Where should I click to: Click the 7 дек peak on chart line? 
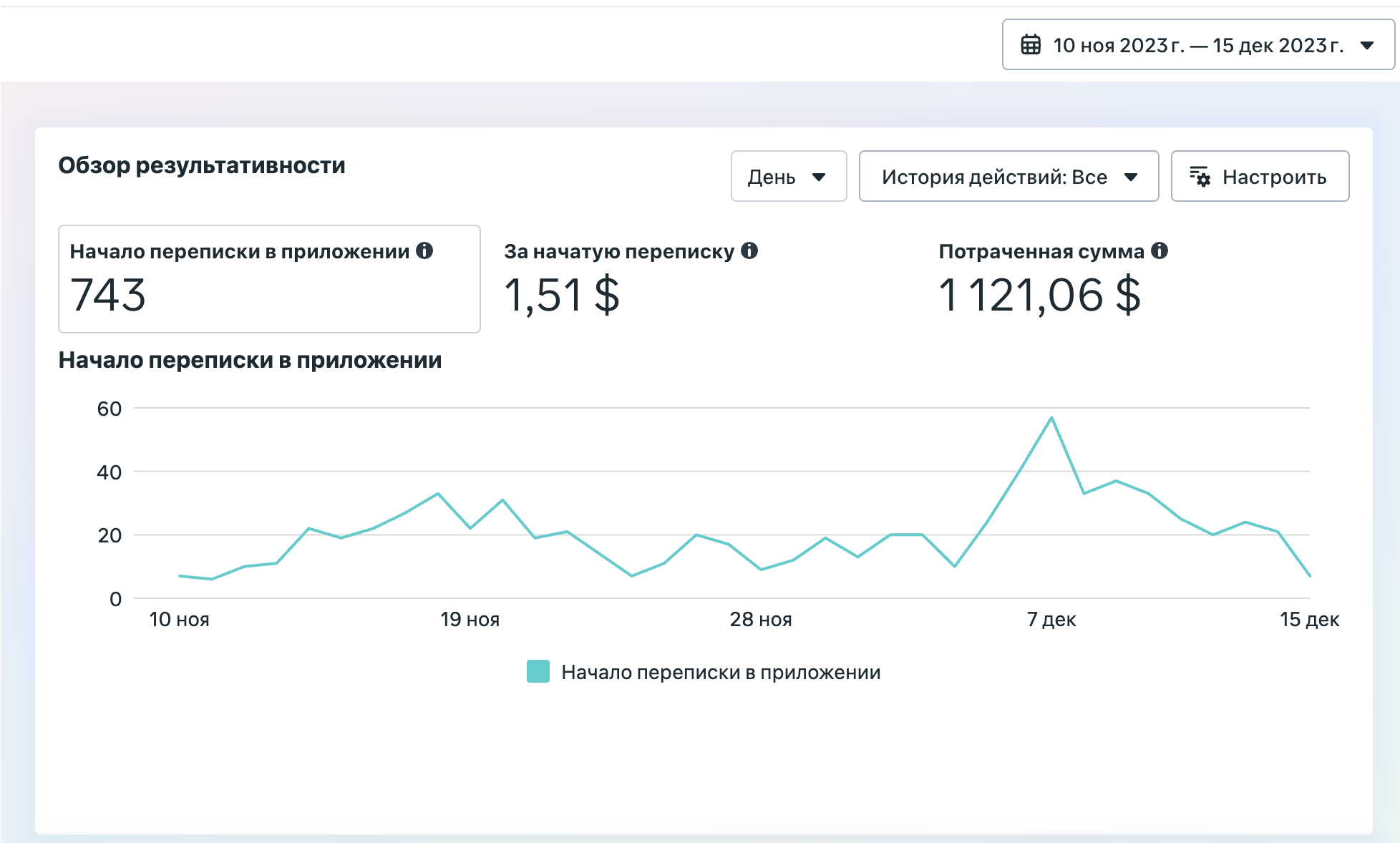(x=1051, y=417)
